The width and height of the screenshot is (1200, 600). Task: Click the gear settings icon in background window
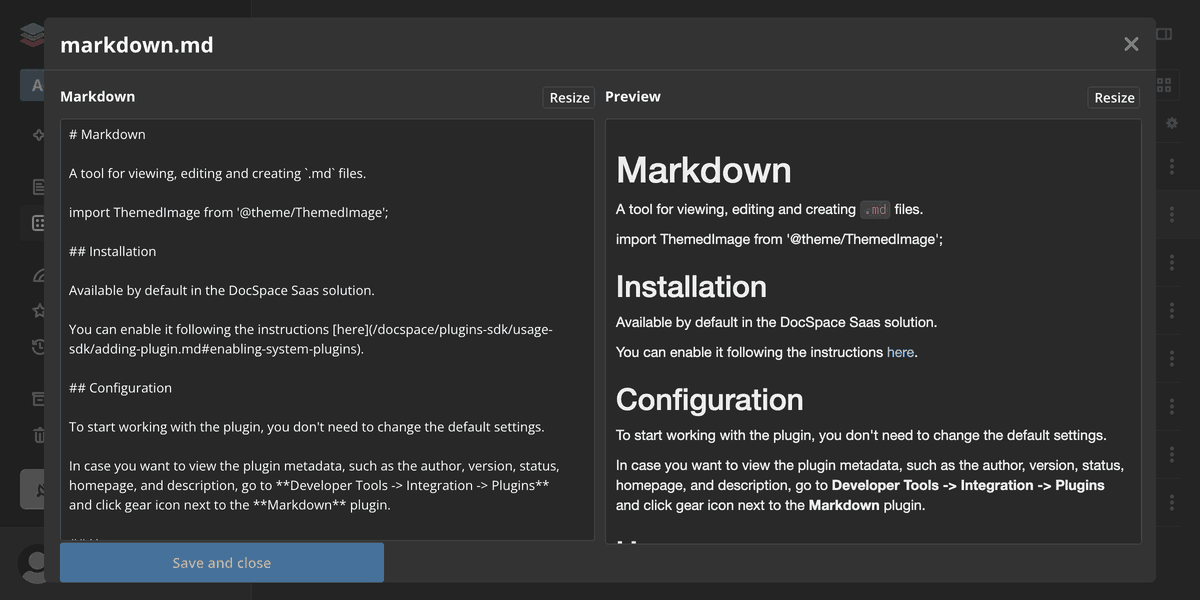tap(1172, 123)
